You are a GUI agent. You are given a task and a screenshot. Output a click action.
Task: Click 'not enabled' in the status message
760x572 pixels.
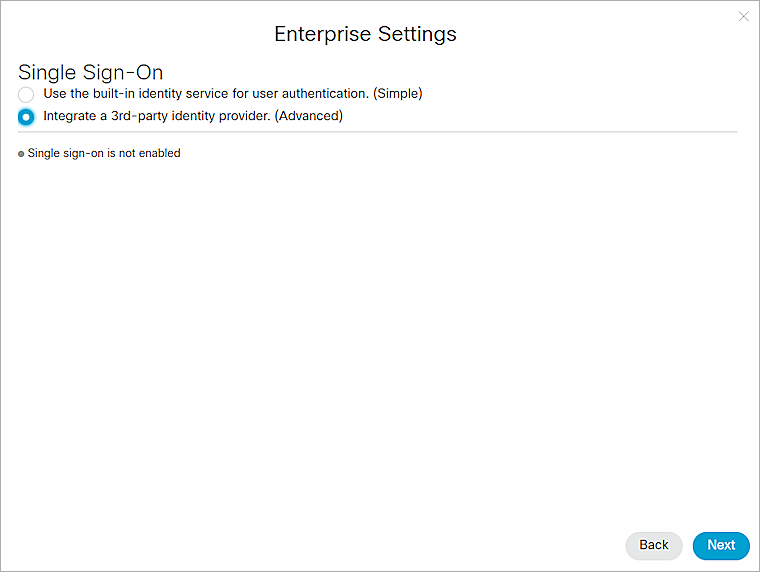point(152,154)
